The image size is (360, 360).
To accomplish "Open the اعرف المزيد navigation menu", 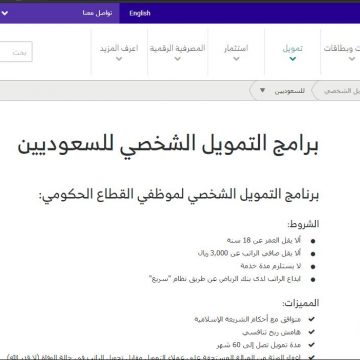I will click(x=119, y=48).
